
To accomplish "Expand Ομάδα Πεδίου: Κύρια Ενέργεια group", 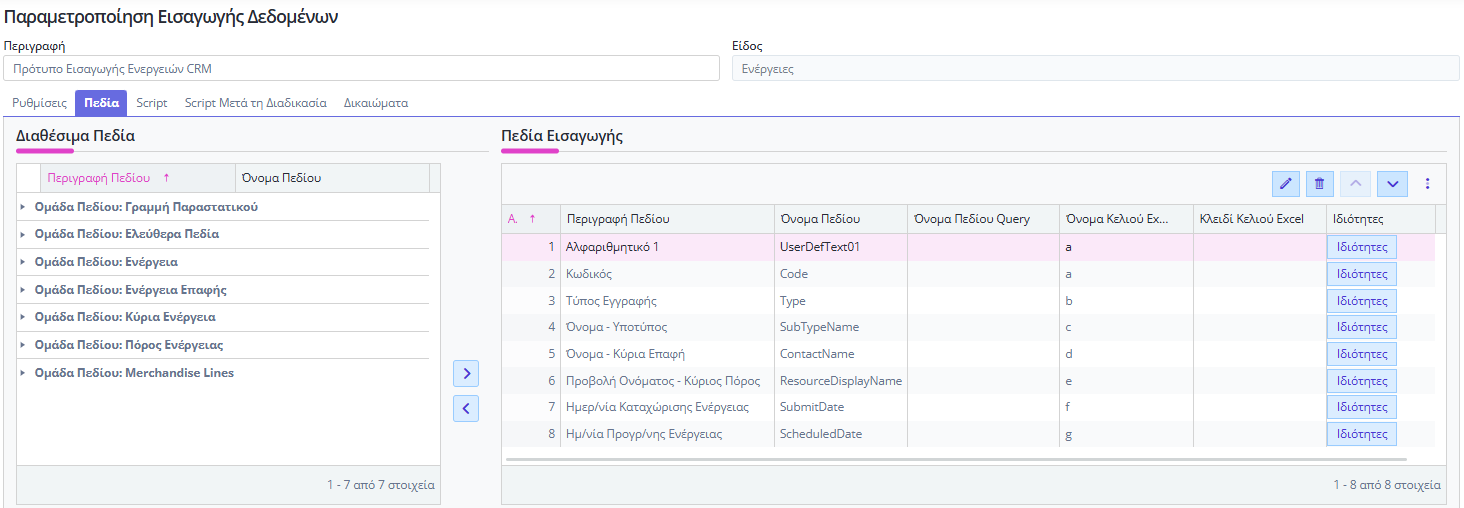I will click(23, 317).
